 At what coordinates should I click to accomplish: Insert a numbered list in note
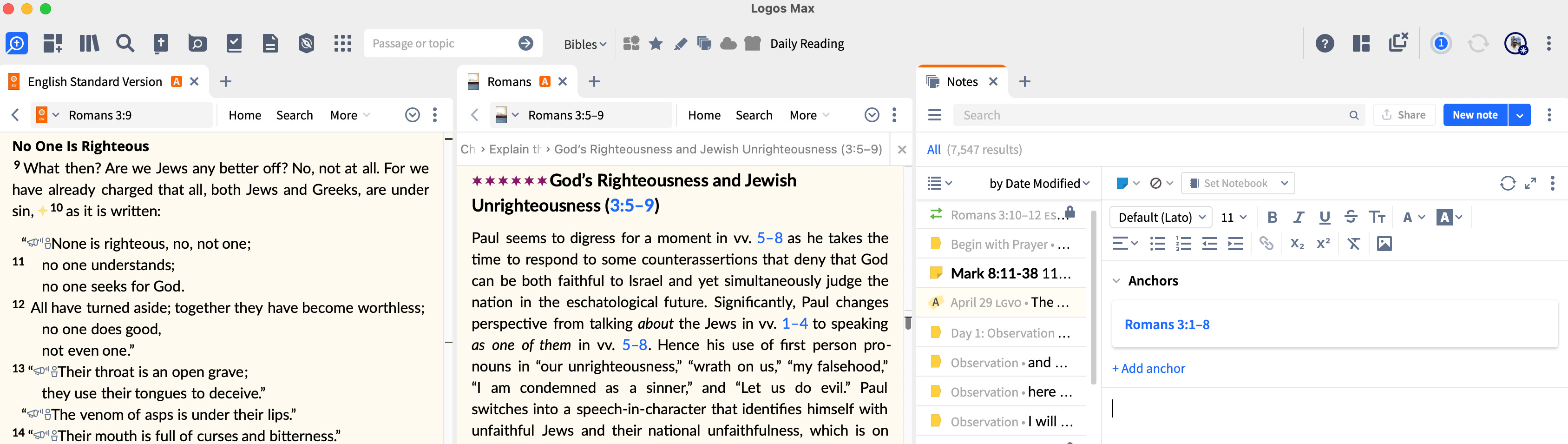tap(1184, 244)
